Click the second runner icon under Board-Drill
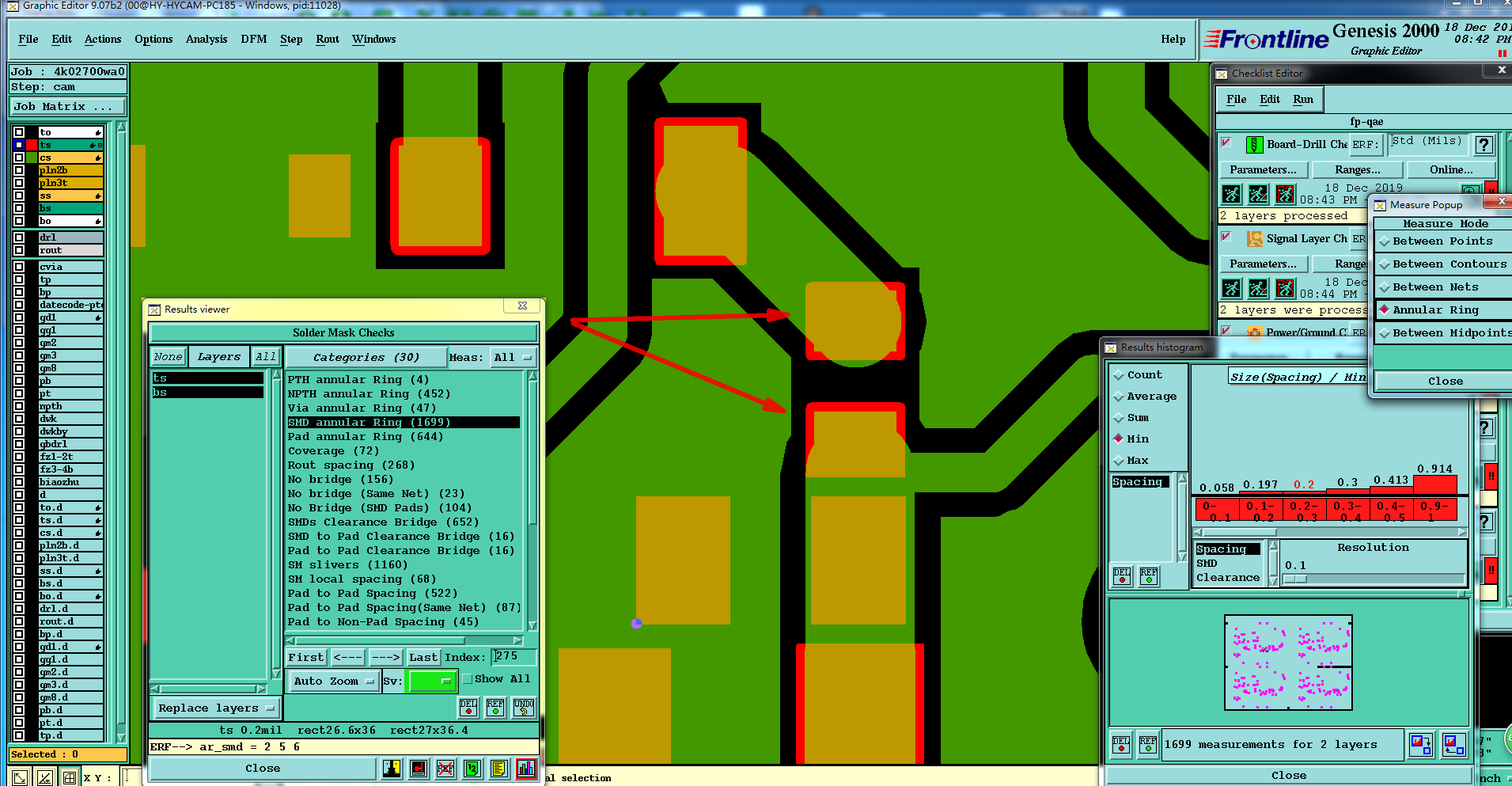Viewport: 1512px width, 786px height. (x=1258, y=194)
